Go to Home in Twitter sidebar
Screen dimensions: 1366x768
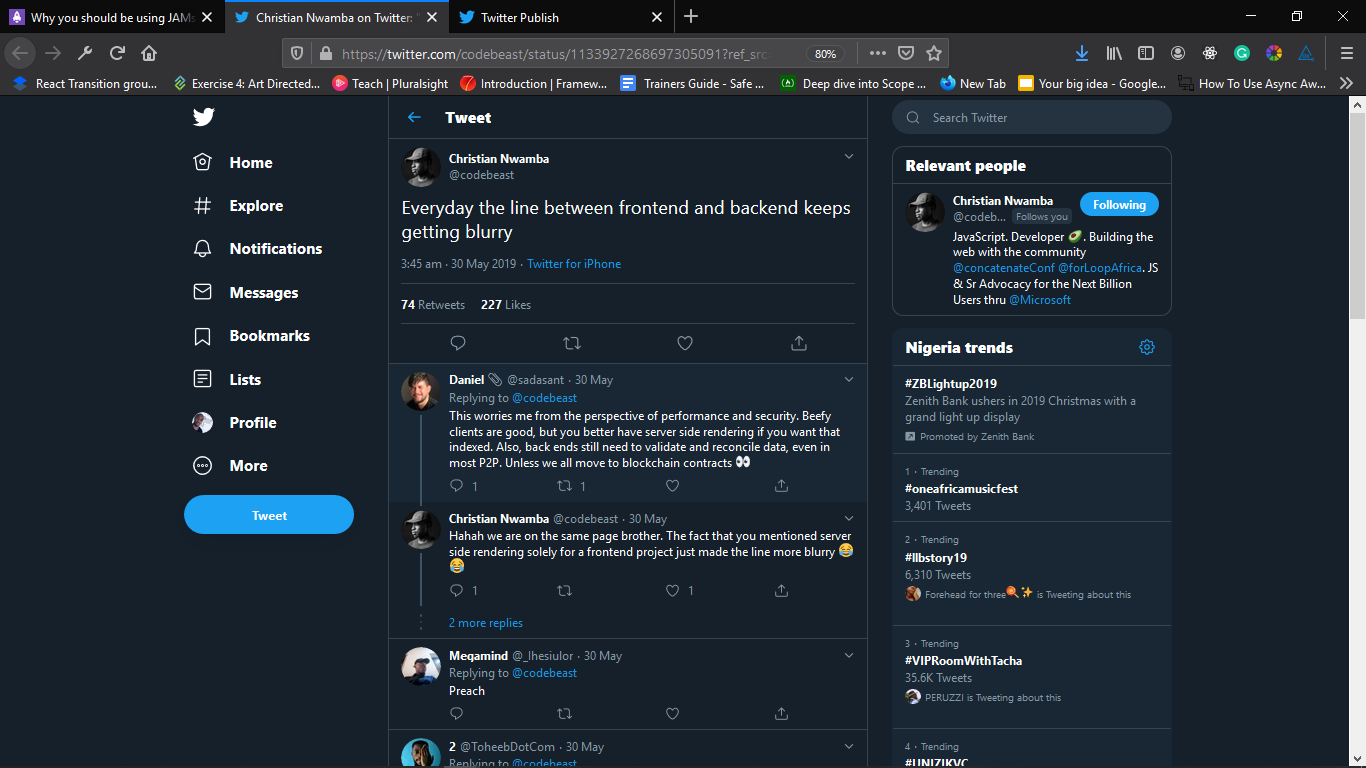pos(232,162)
